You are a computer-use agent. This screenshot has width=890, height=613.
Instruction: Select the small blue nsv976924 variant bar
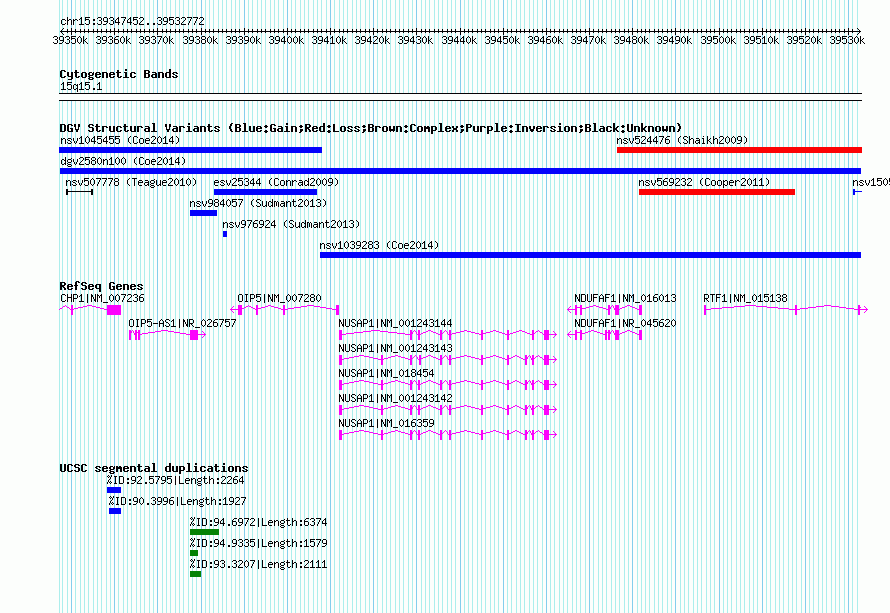tap(225, 234)
